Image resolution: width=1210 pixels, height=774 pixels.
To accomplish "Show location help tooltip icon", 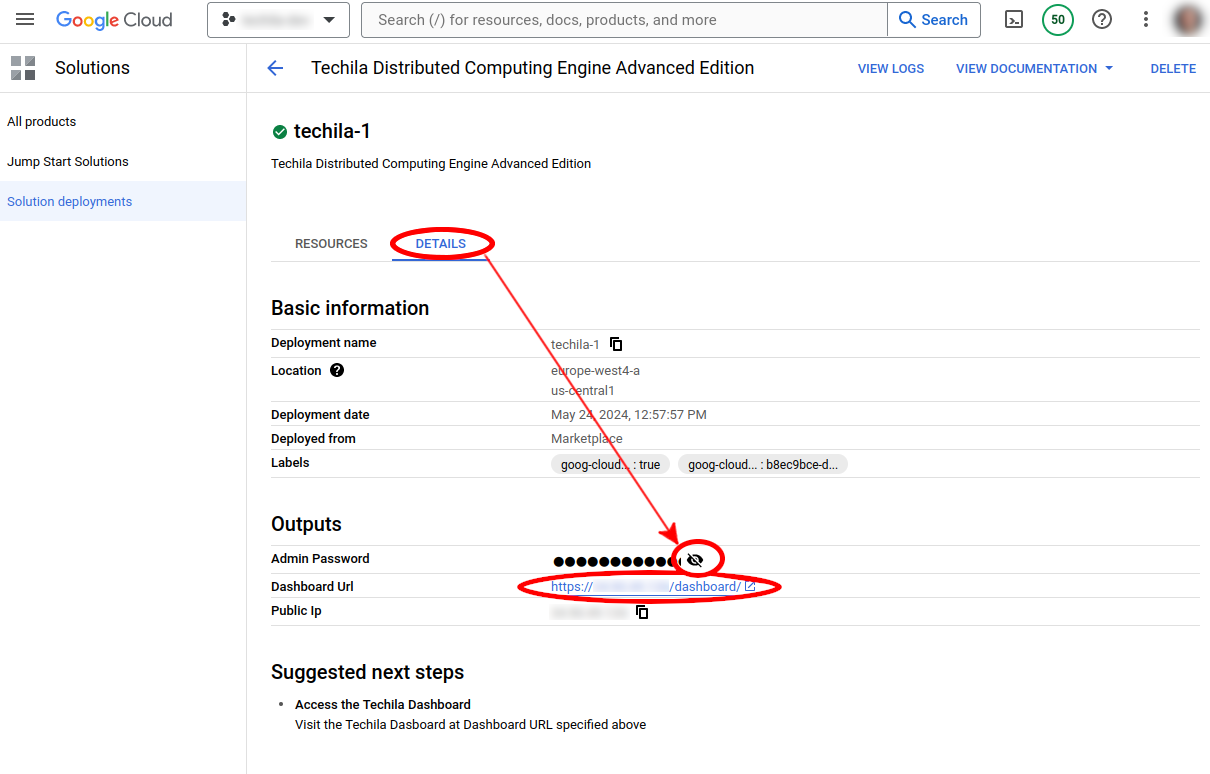I will (337, 370).
